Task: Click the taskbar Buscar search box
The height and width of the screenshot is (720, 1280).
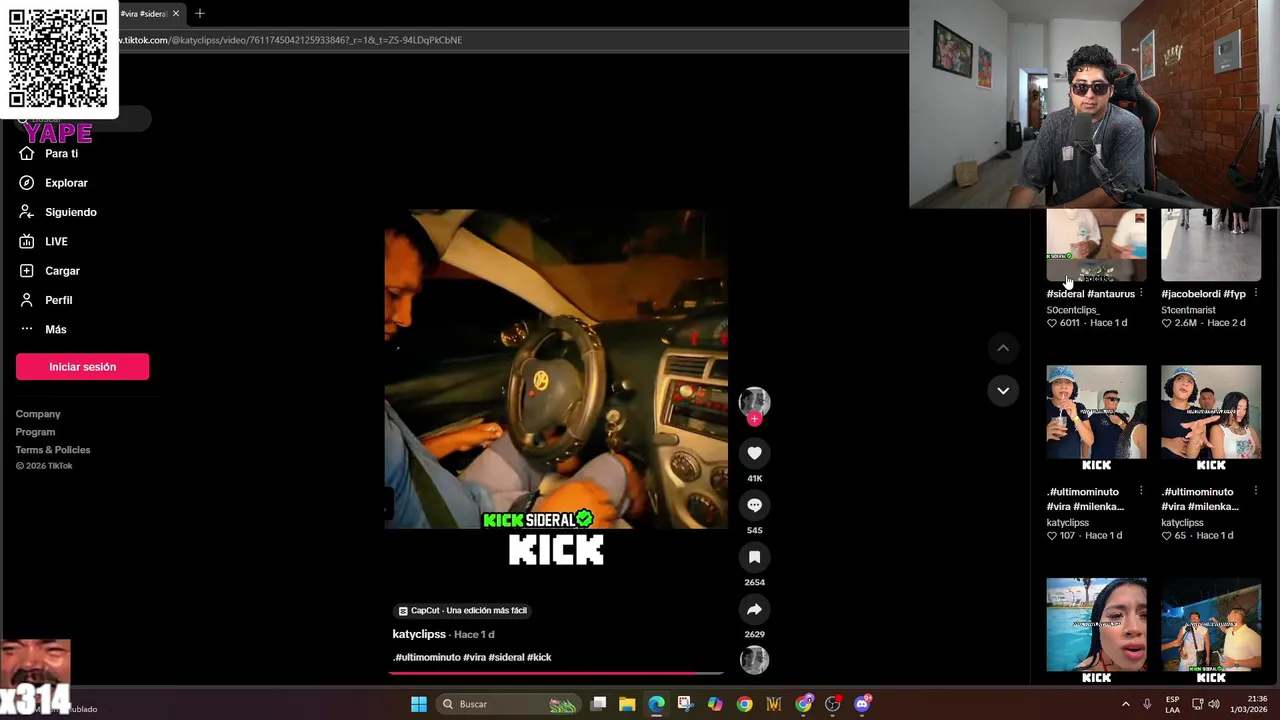Action: click(x=510, y=704)
